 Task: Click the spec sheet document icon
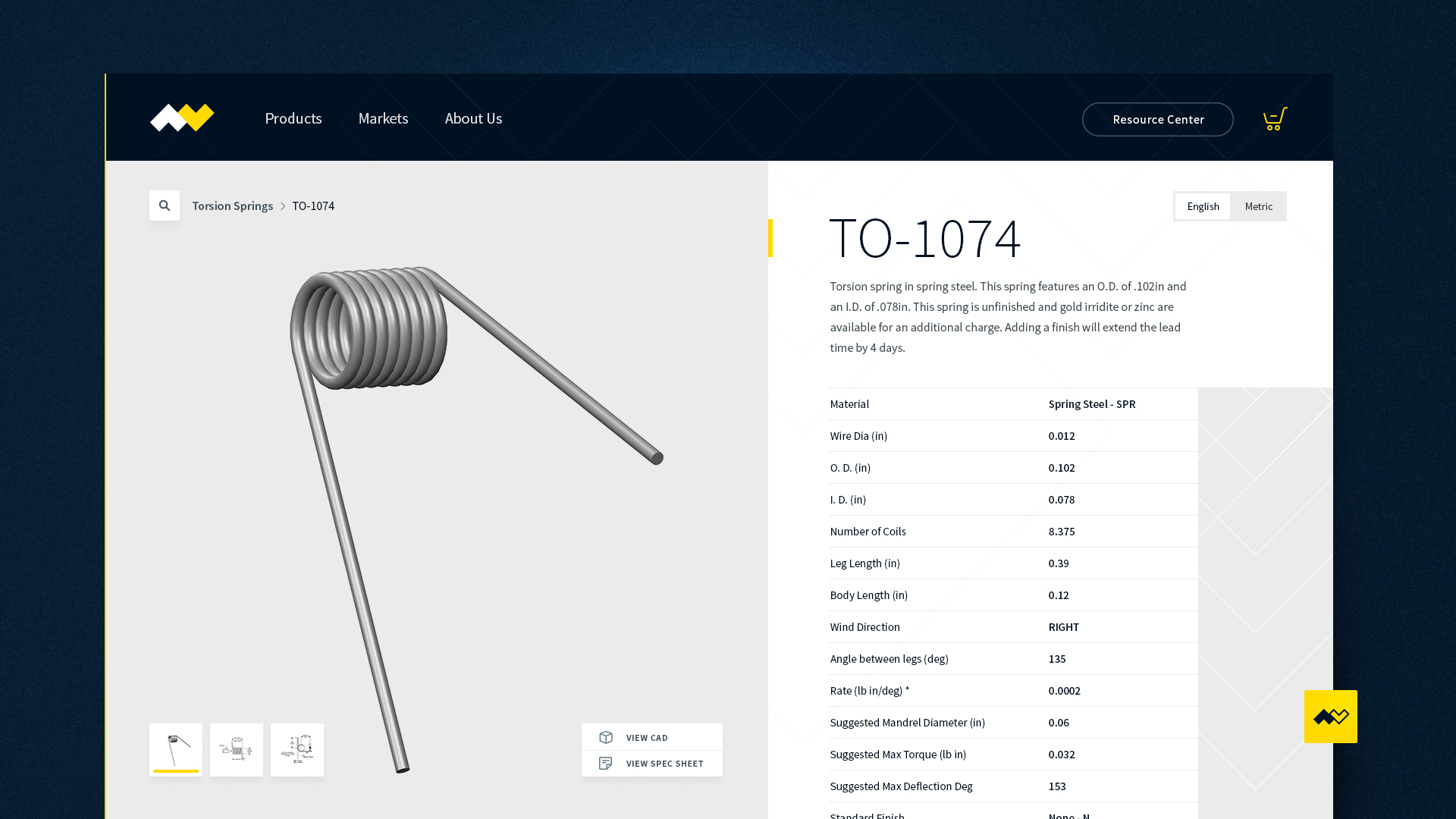point(606,764)
